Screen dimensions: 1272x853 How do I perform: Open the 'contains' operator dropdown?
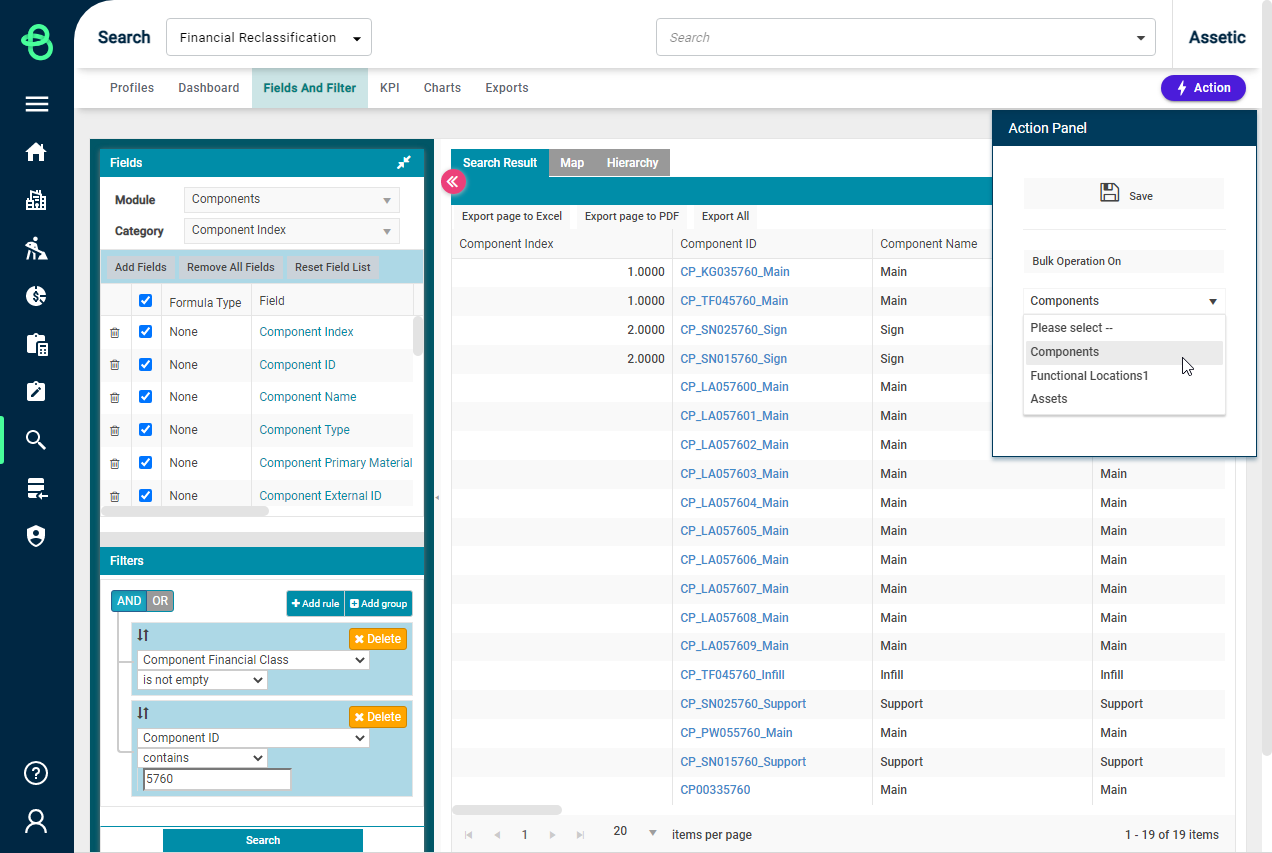coord(202,758)
